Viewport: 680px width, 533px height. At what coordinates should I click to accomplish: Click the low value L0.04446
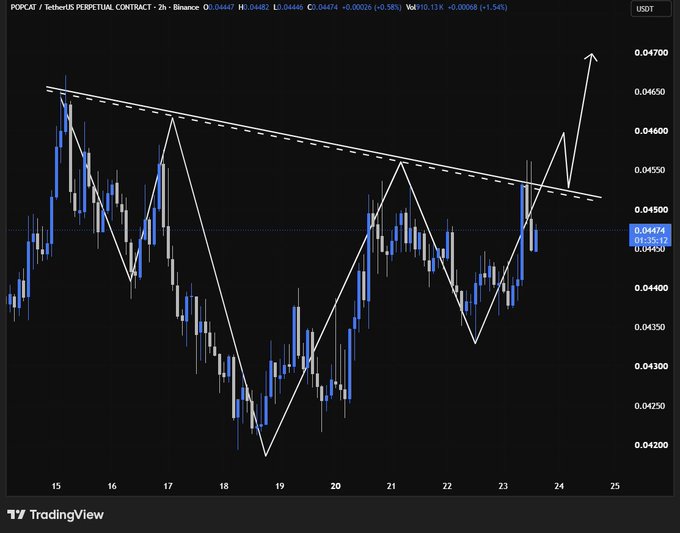click(288, 7)
